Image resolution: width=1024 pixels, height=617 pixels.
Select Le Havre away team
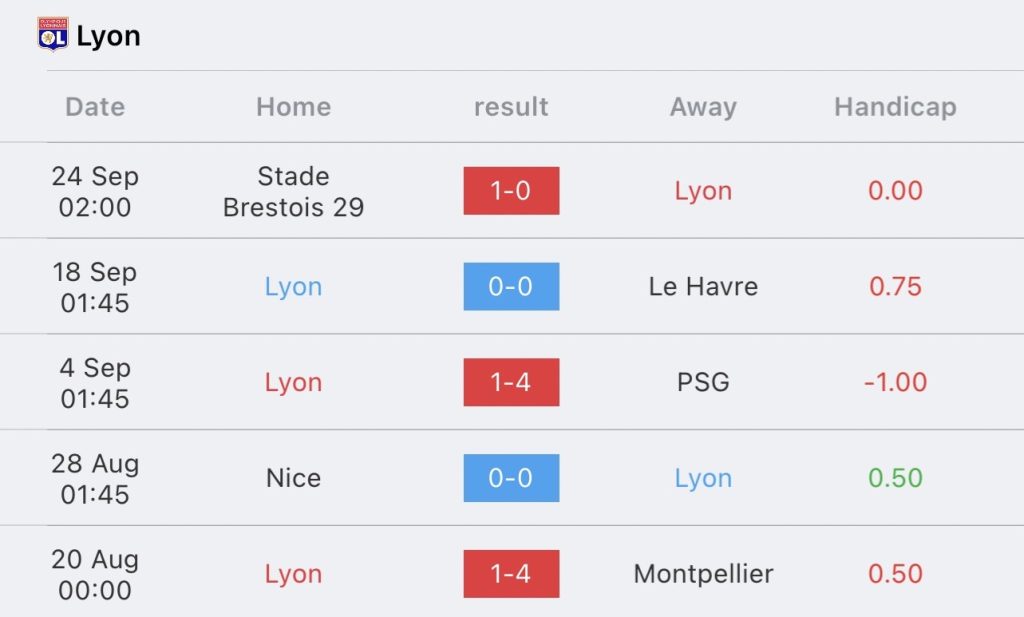click(x=703, y=287)
